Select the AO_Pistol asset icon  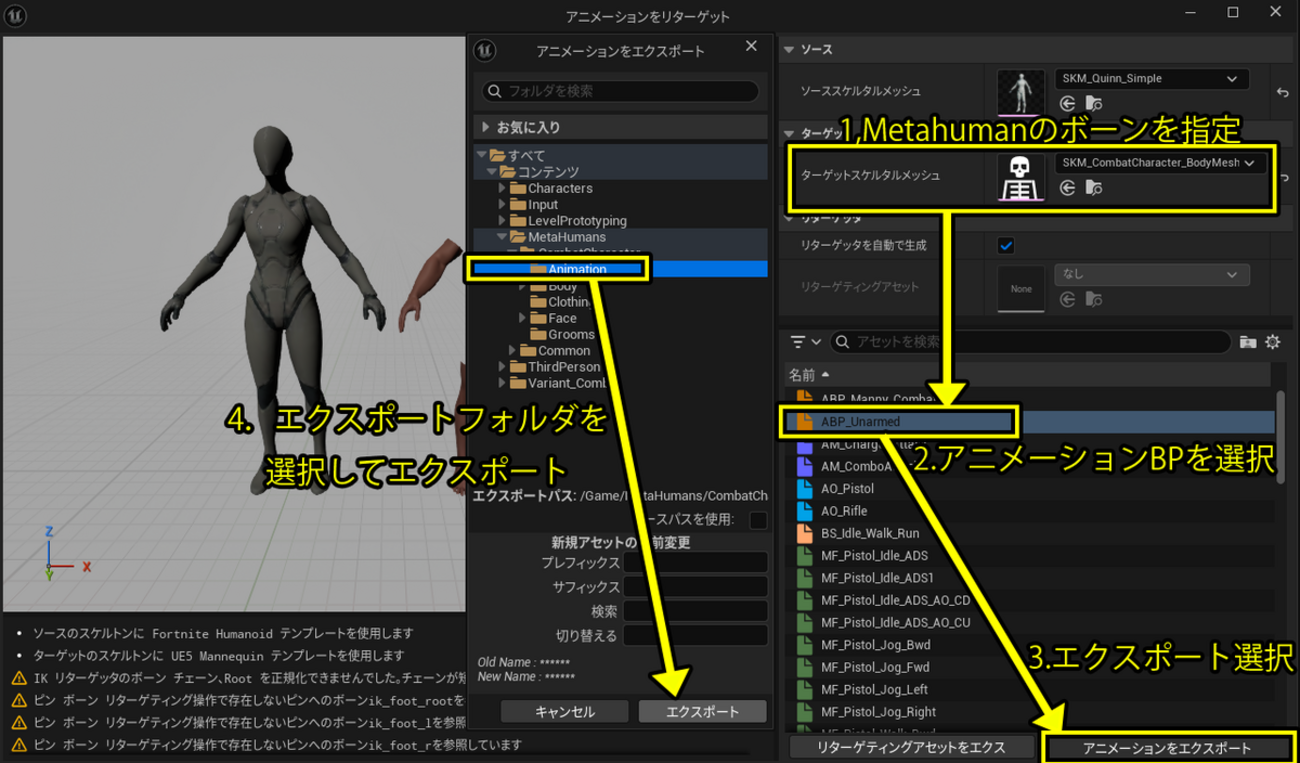point(806,489)
